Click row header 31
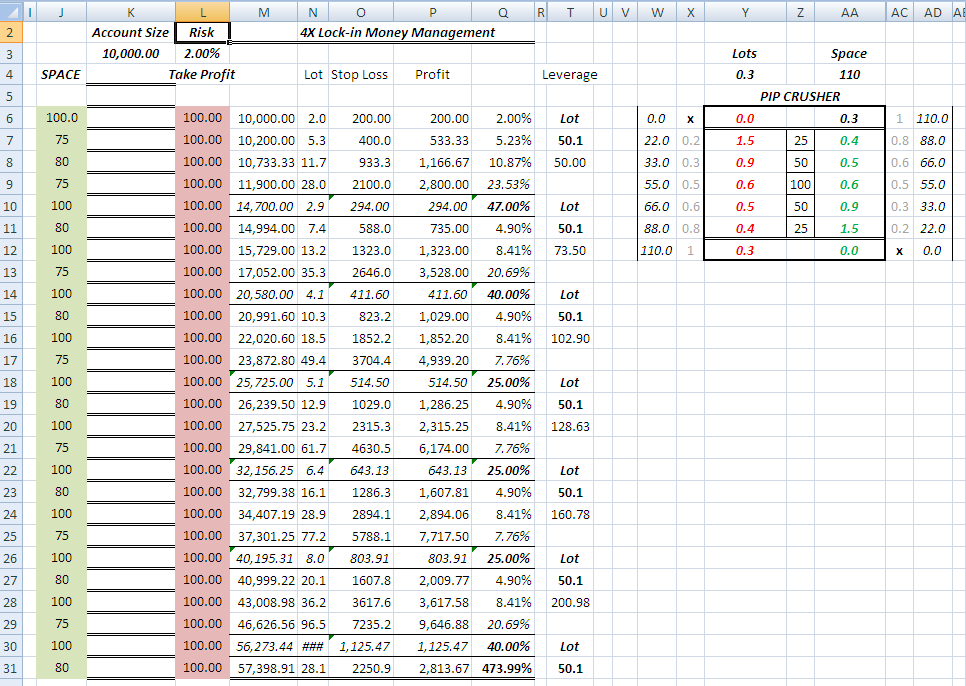The width and height of the screenshot is (966, 686). pos(10,668)
